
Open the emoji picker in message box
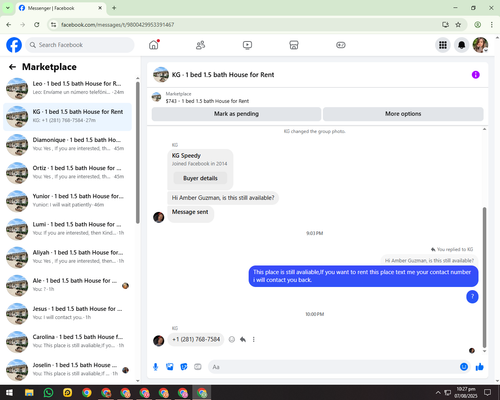464,367
